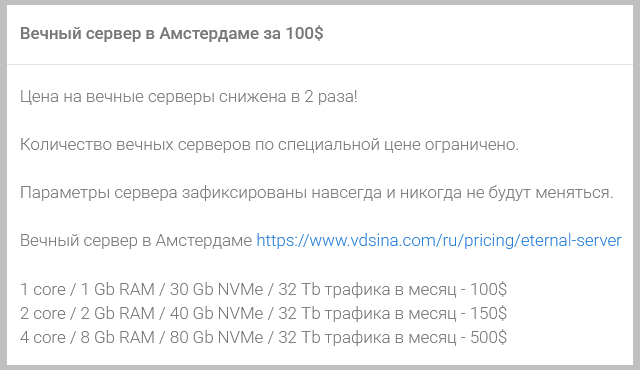Click '80 Gb NVMe' in the third plan
Image resolution: width=640 pixels, height=370 pixels.
(216, 338)
